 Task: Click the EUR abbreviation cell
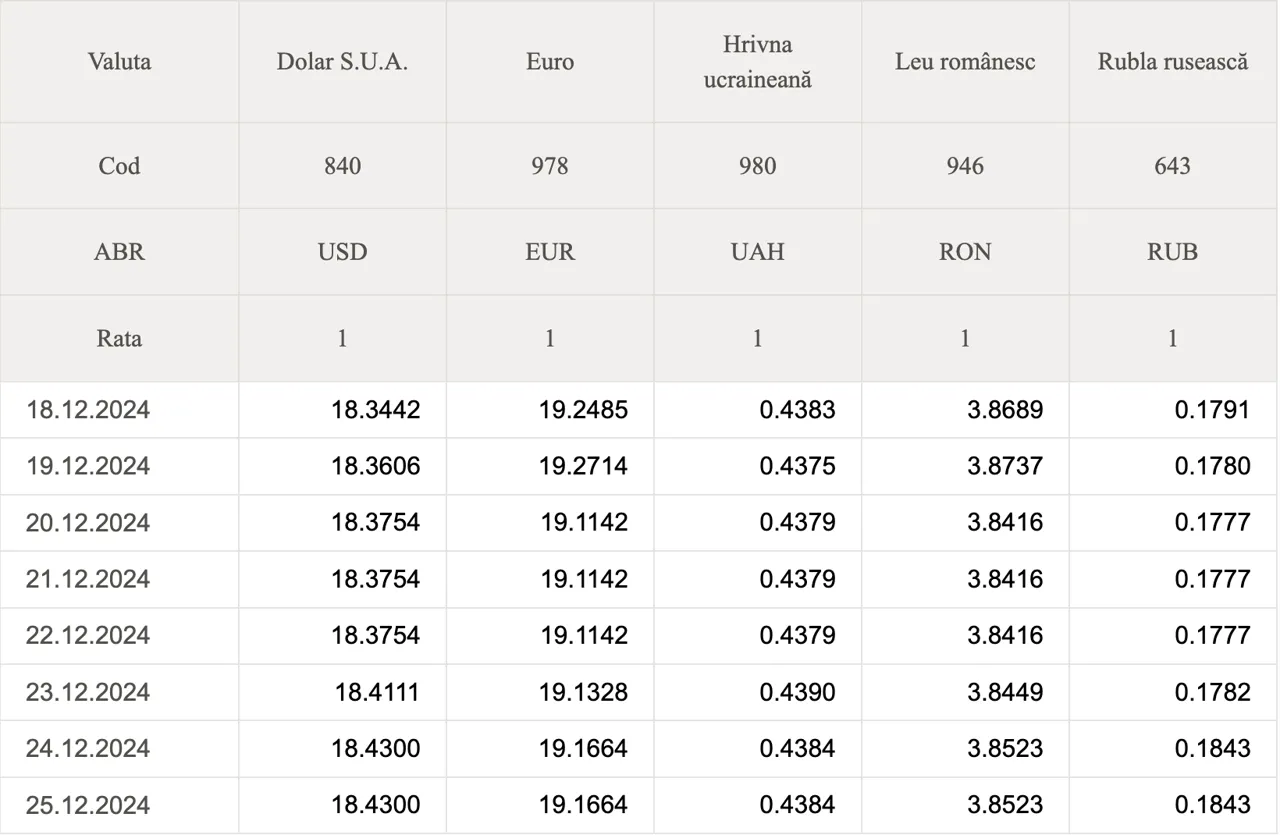pyautogui.click(x=550, y=252)
